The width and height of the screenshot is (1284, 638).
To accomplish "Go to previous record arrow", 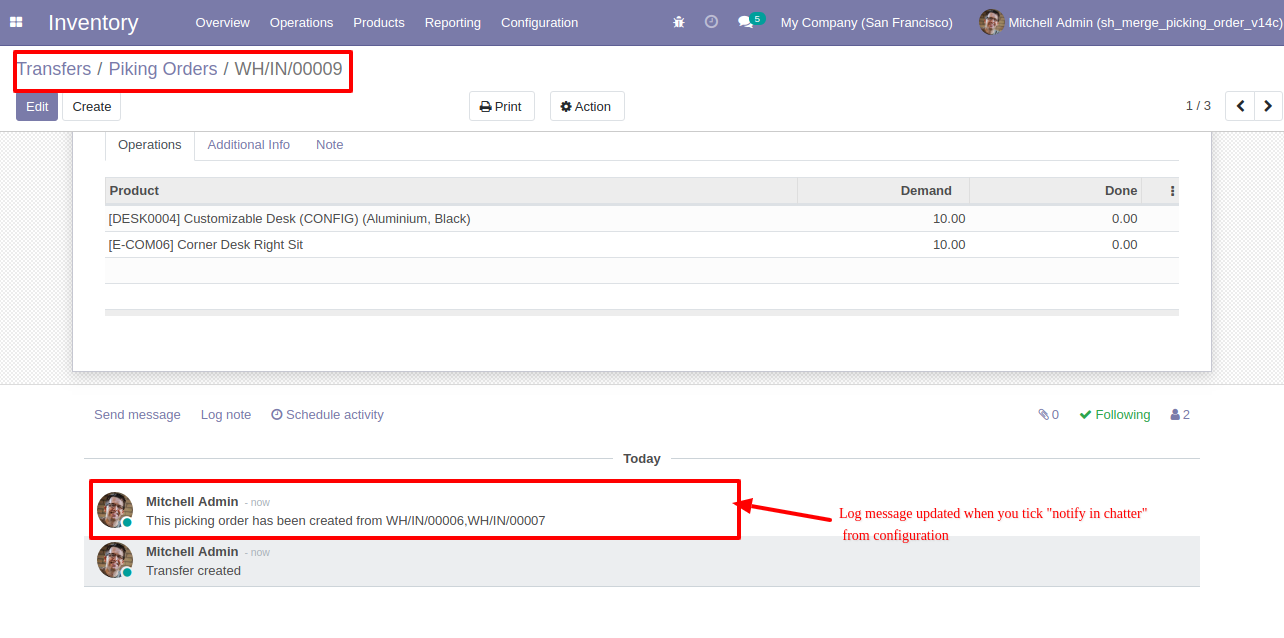I will (x=1240, y=106).
